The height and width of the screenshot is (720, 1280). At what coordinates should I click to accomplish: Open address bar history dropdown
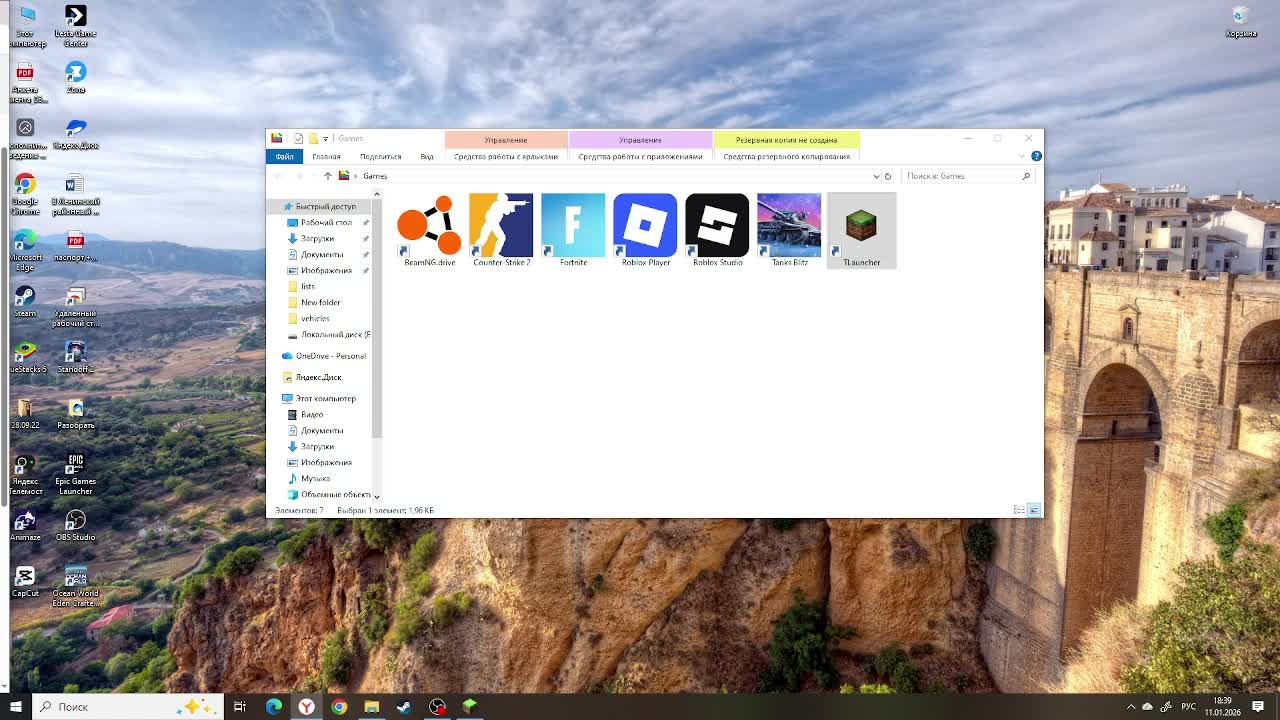click(876, 176)
